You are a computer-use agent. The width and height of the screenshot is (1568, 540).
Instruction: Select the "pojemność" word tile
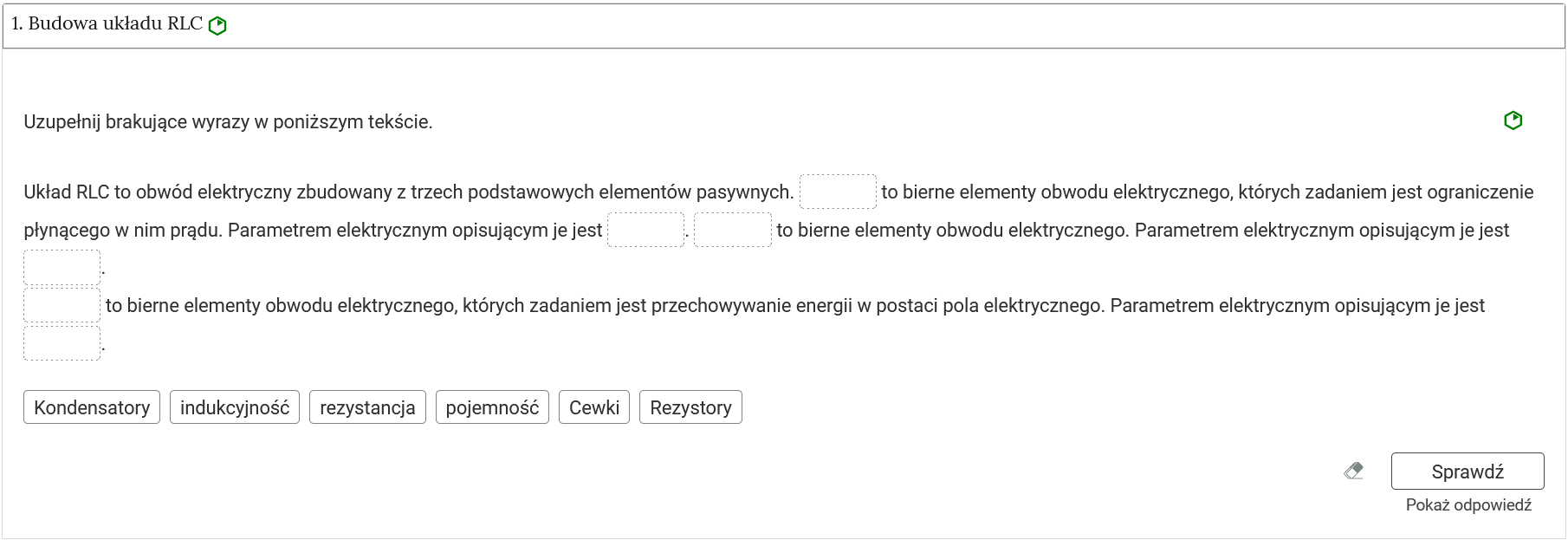[491, 407]
